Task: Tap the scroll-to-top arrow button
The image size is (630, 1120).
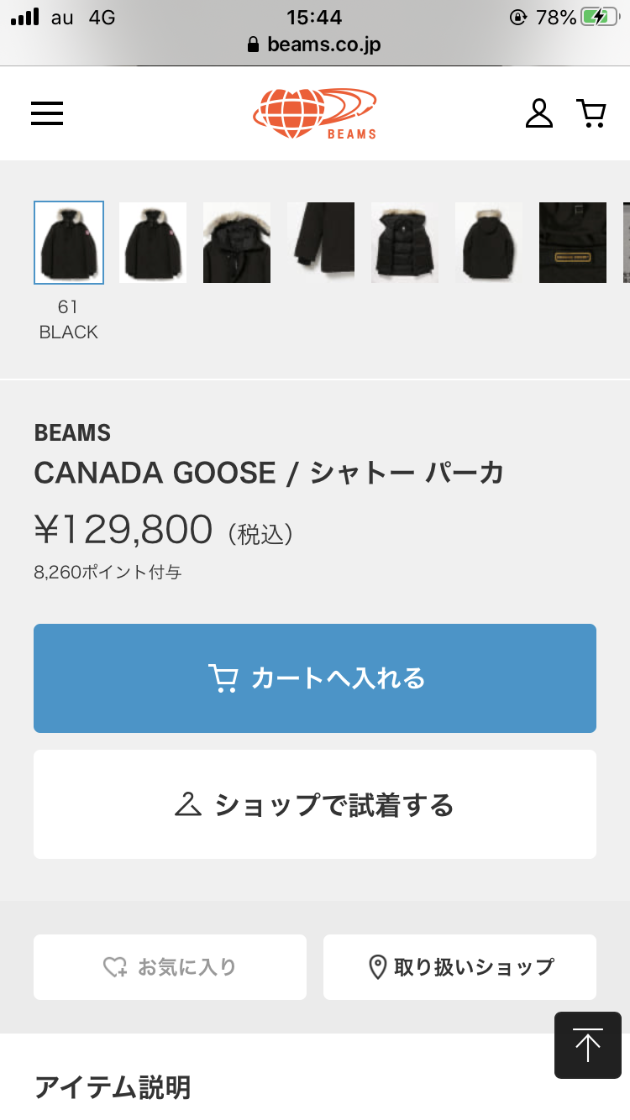Action: 588,1045
